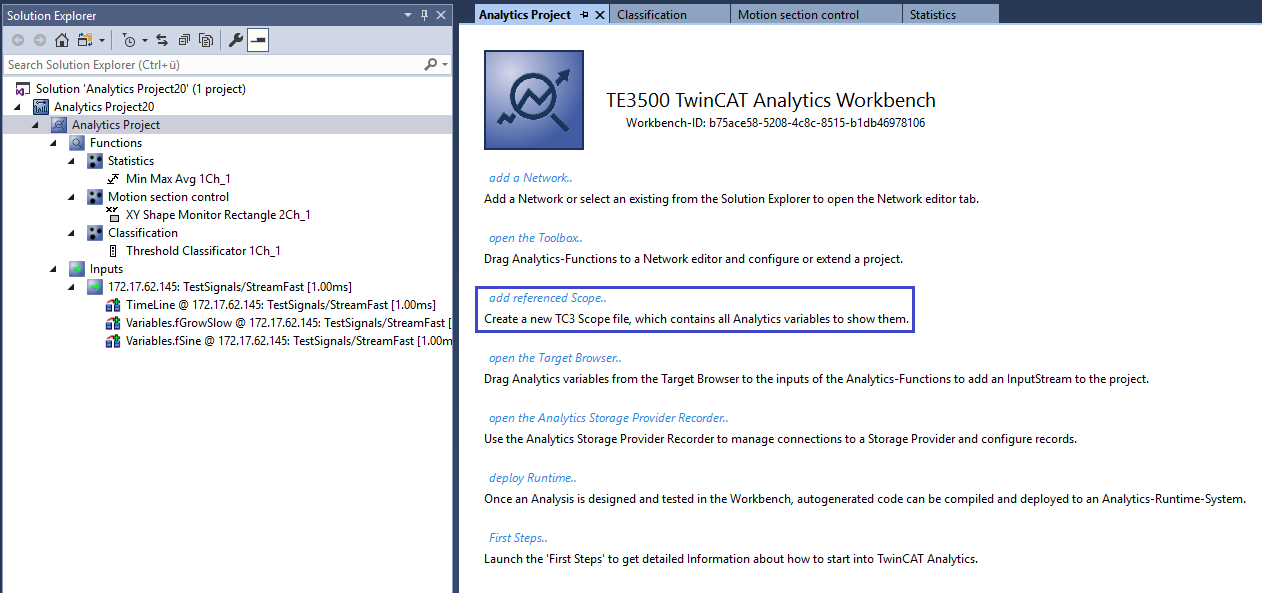The width and height of the screenshot is (1262, 593).
Task: Toggle auto-hide pin on Solution Explorer
Action: coord(425,15)
